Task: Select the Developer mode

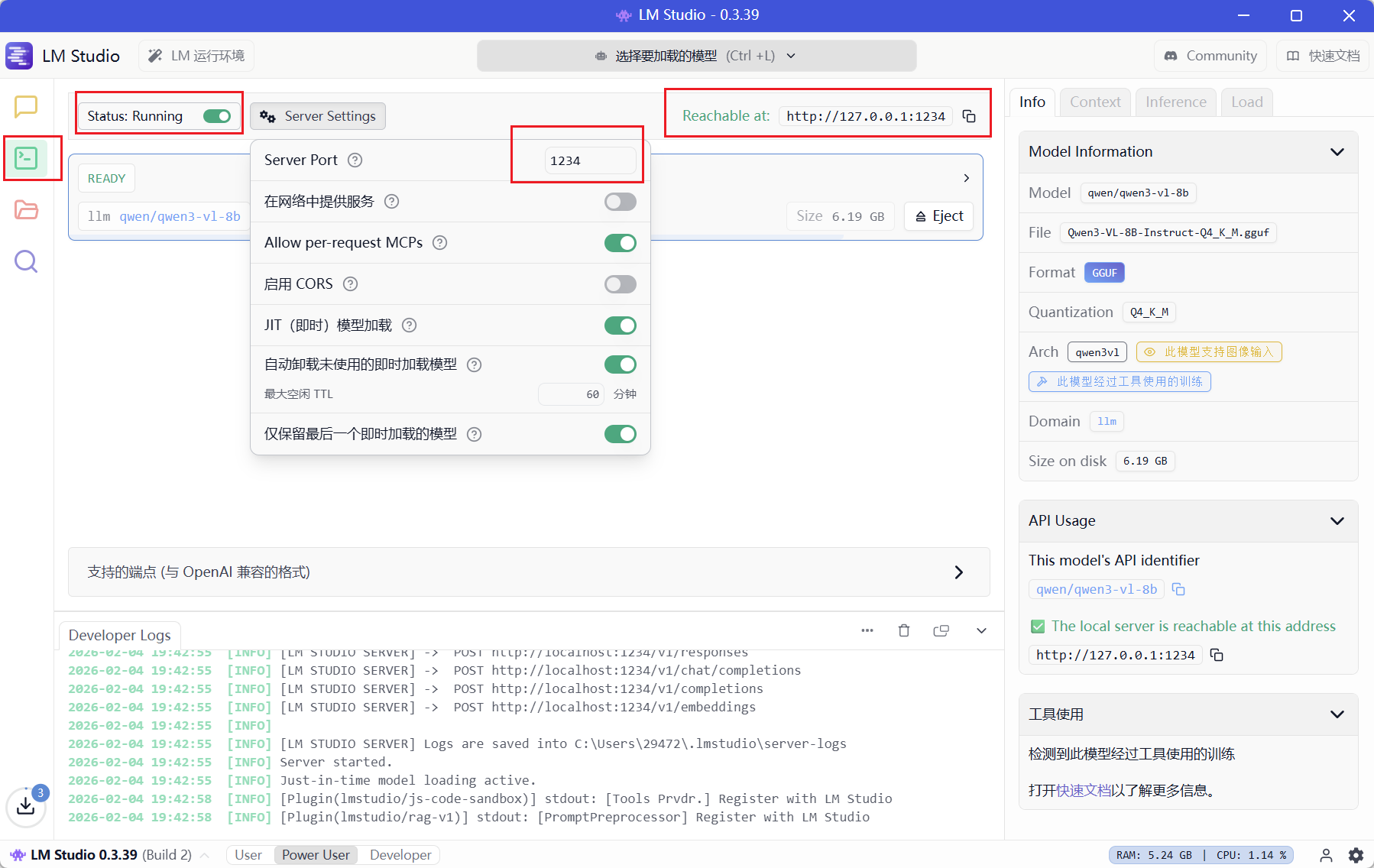Action: (x=400, y=855)
